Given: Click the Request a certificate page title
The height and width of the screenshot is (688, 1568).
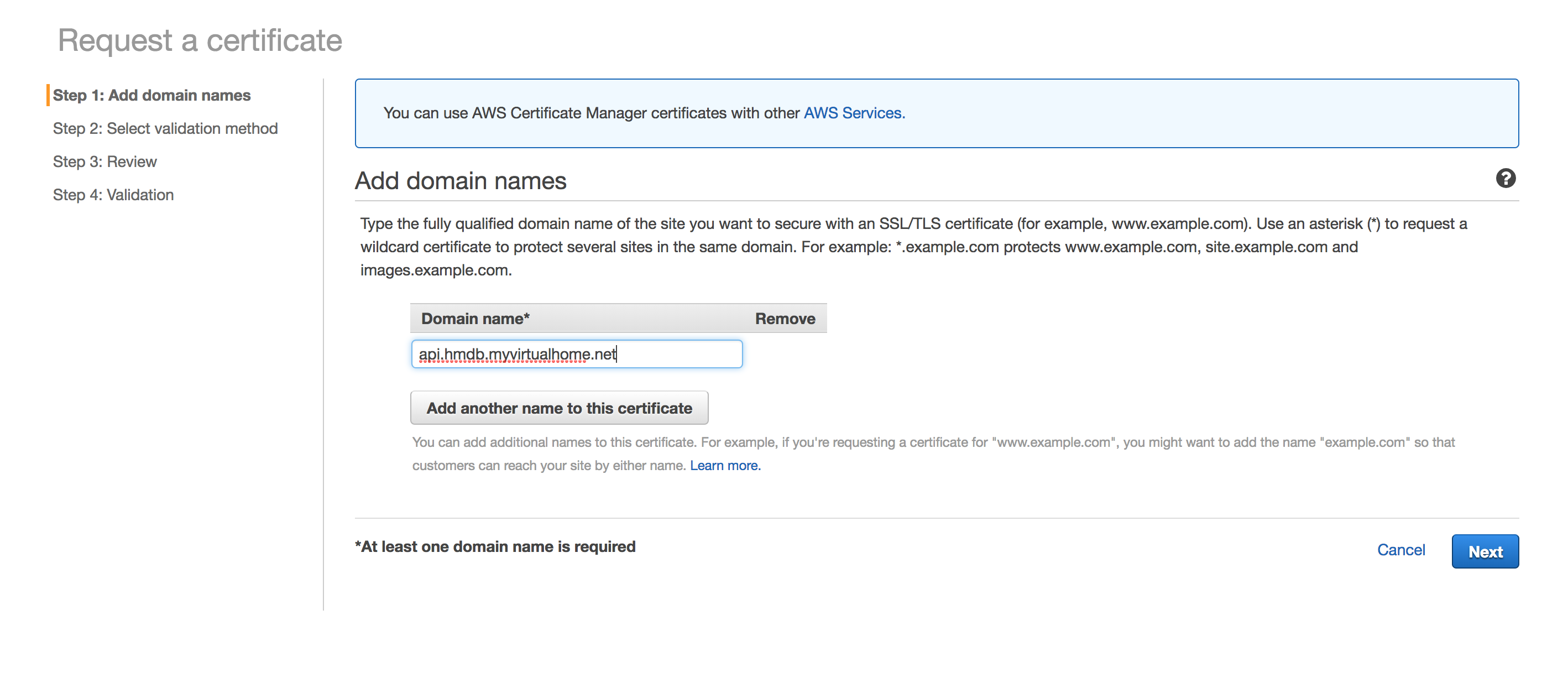Looking at the screenshot, I should (x=200, y=41).
